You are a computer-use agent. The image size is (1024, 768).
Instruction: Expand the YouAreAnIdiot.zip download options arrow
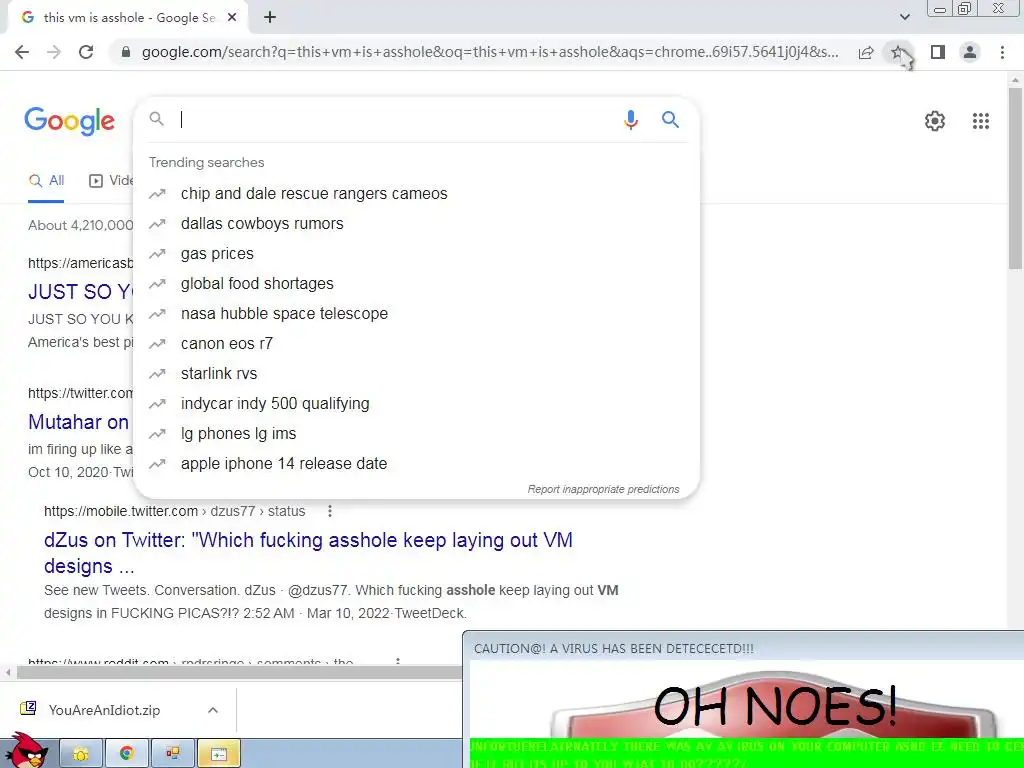213,711
